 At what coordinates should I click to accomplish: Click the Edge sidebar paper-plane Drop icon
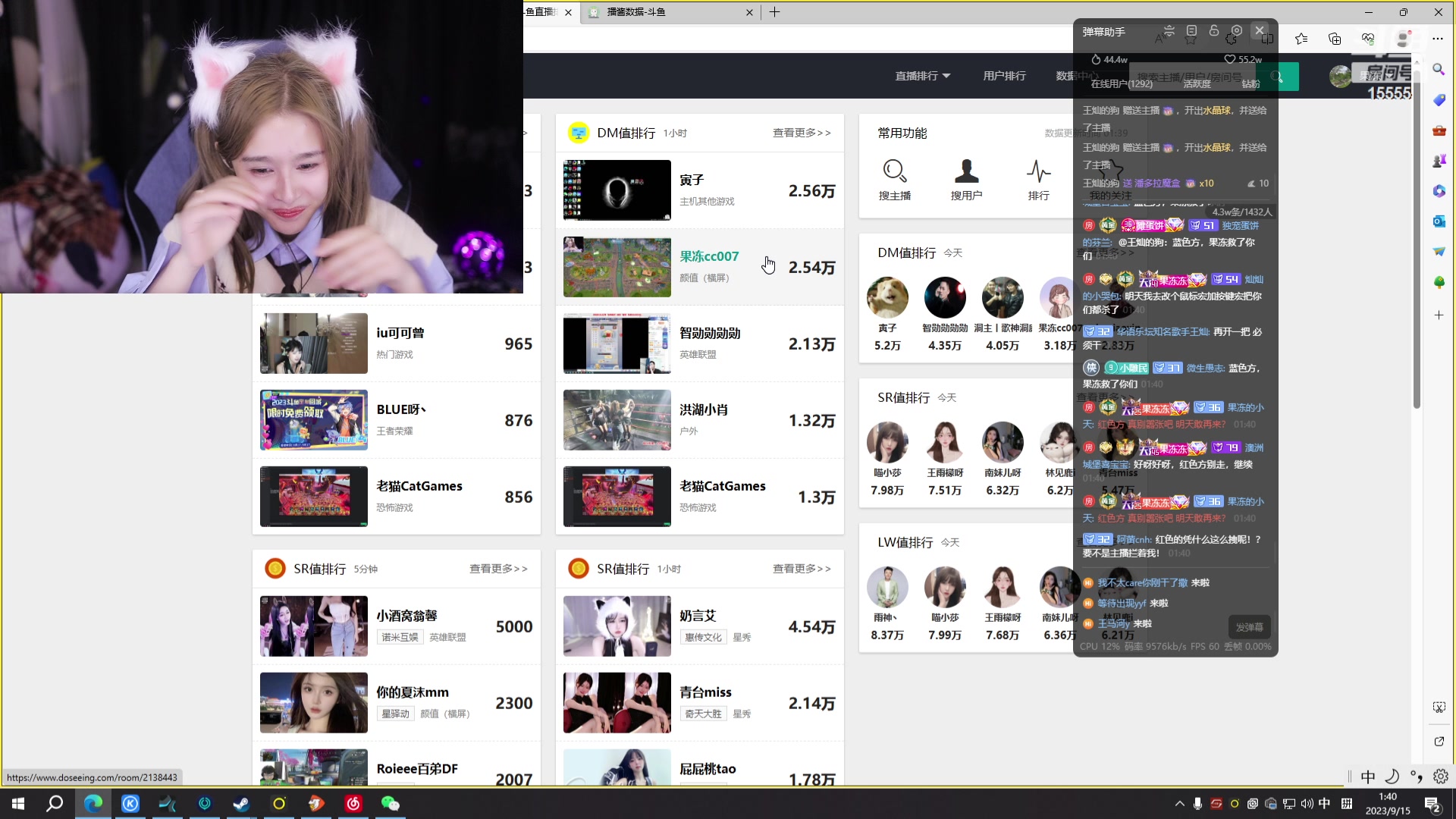[1439, 252]
